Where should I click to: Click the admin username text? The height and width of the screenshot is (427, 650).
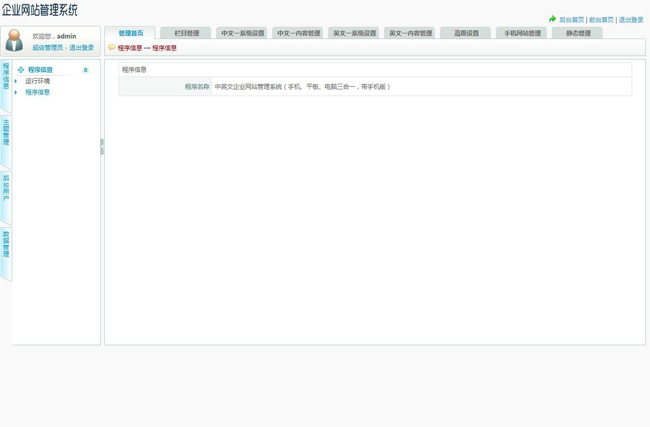[x=66, y=36]
